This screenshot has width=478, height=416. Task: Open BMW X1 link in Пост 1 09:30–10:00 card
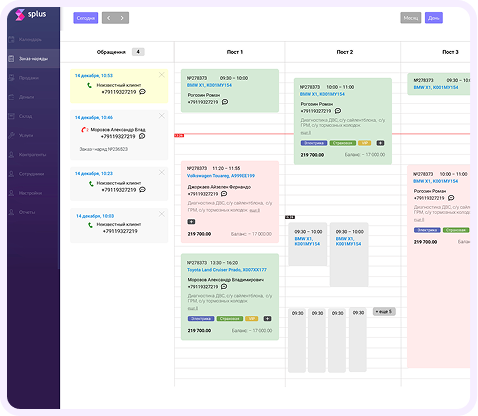point(209,85)
